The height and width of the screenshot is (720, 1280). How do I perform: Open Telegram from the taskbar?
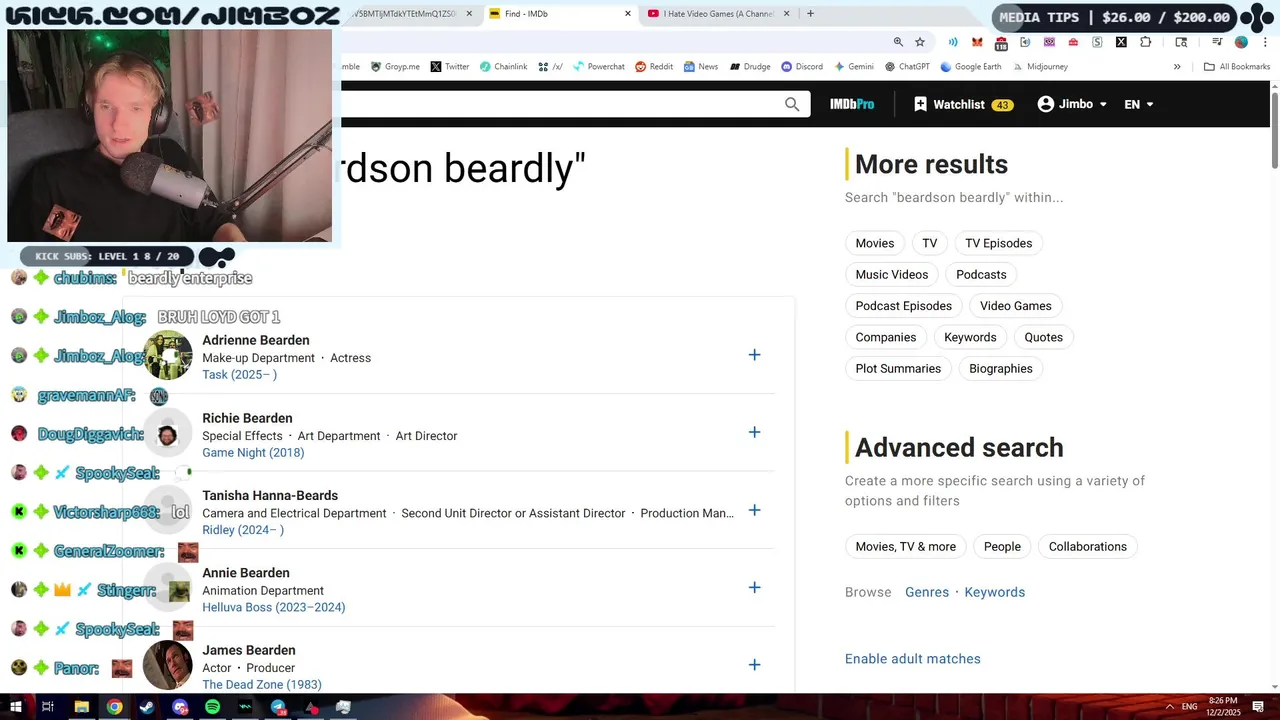(x=278, y=707)
